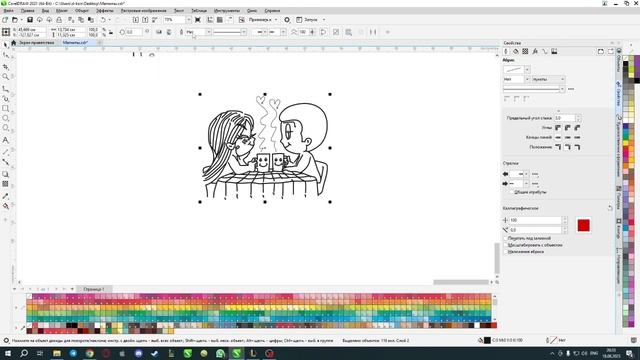Select the Zoom magnifier tool
This screenshot has width=640, height=360.
point(6,77)
